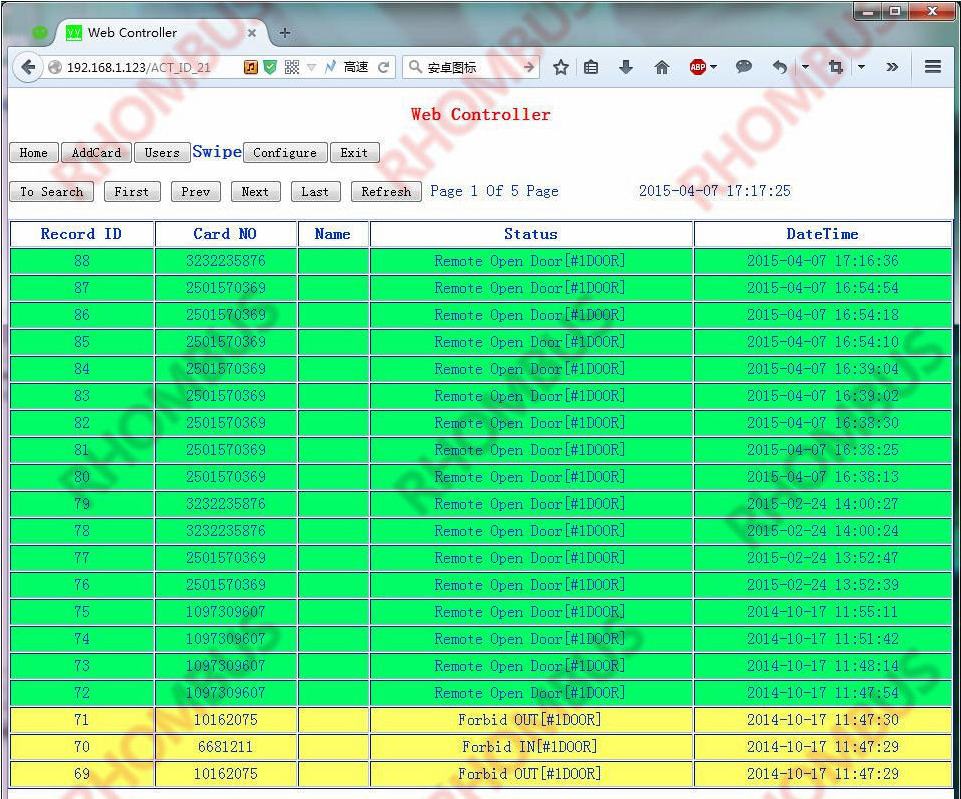Click the Adblock Plus ABP icon

(x=697, y=67)
